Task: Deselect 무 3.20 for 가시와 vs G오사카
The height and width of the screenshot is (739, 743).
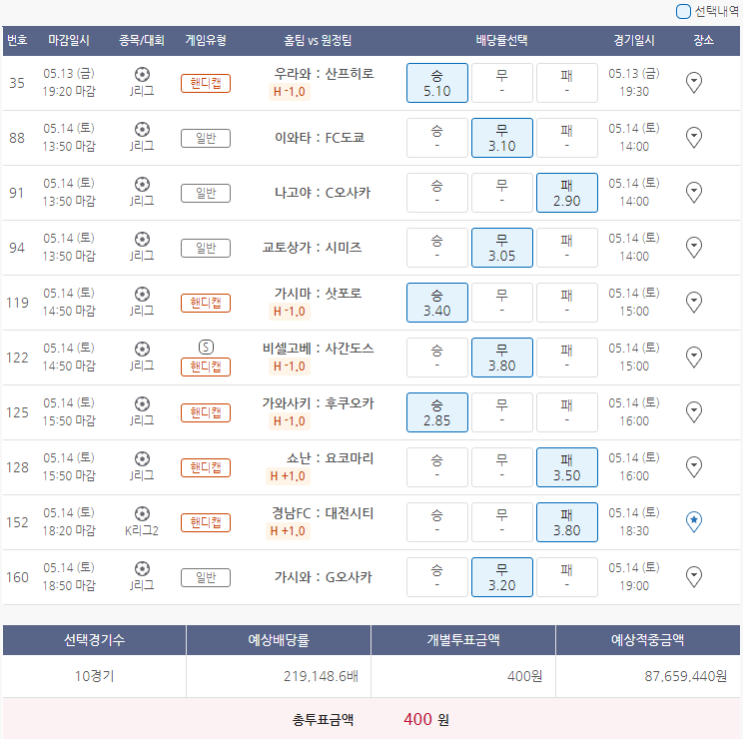Action: click(x=502, y=577)
